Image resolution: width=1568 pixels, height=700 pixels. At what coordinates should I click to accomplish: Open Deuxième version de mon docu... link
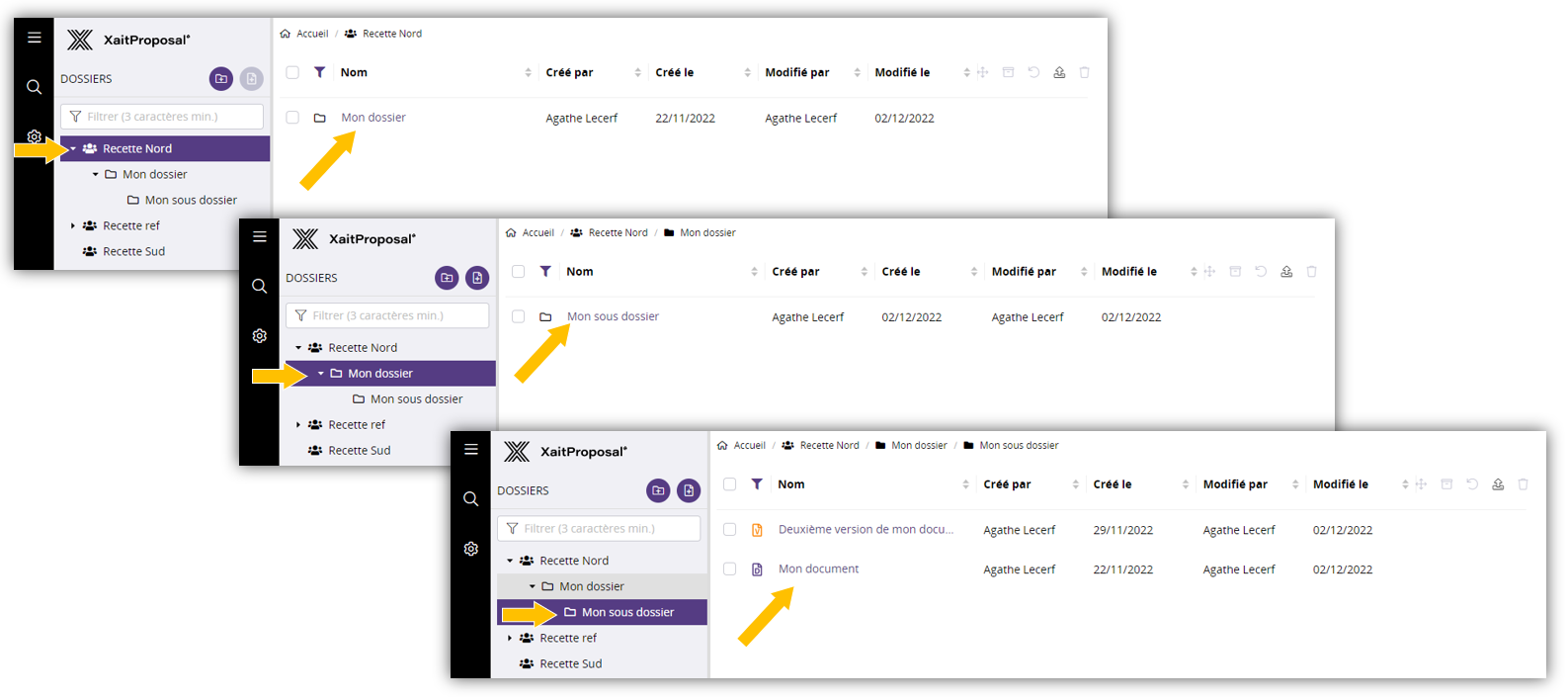click(866, 530)
